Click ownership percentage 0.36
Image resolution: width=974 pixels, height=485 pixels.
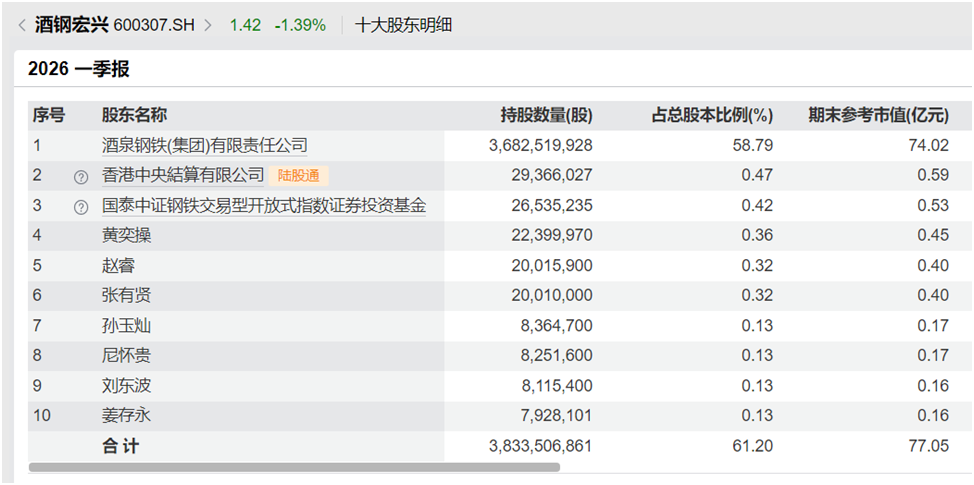(x=758, y=235)
